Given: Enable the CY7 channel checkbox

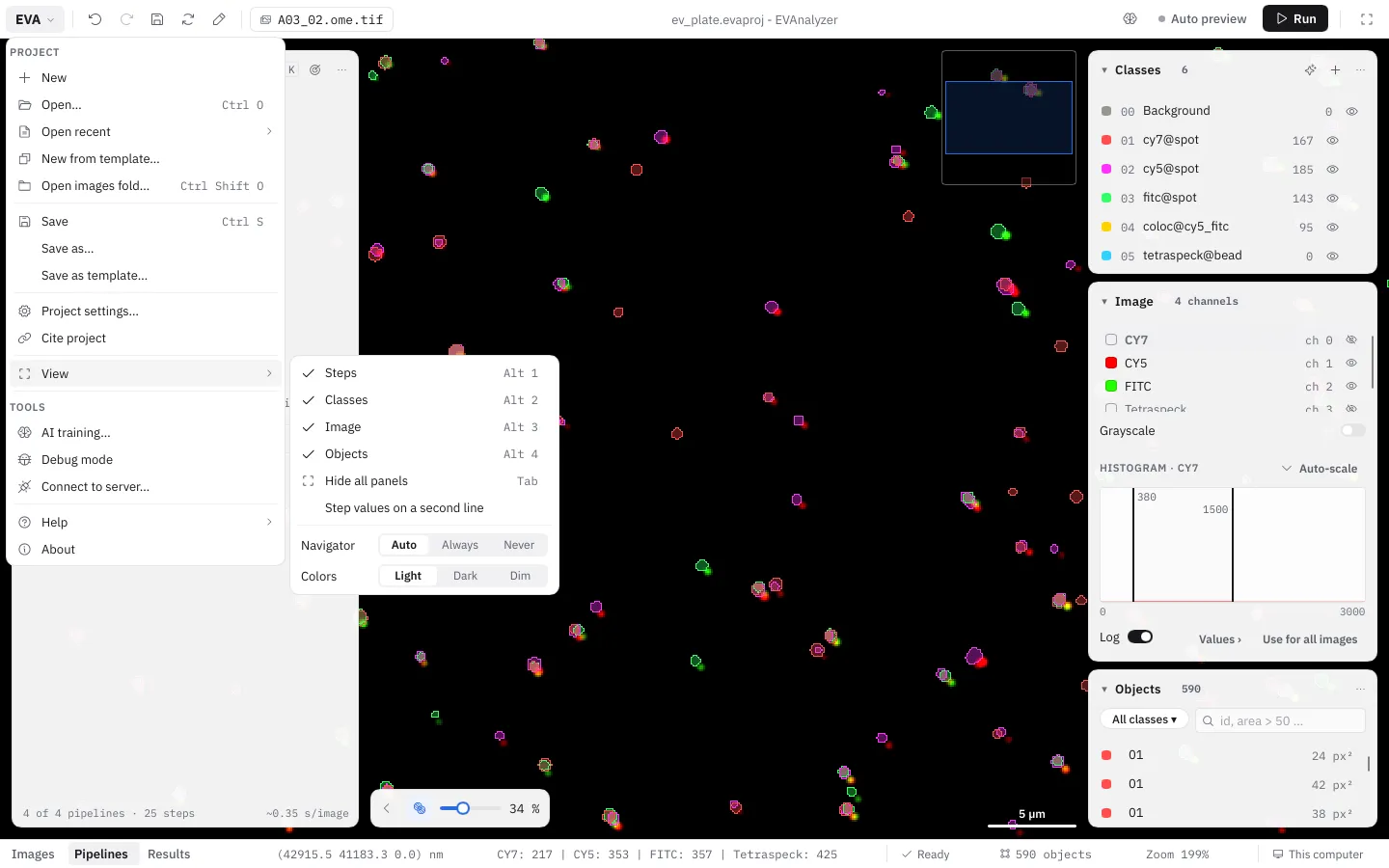Looking at the screenshot, I should 1111,340.
